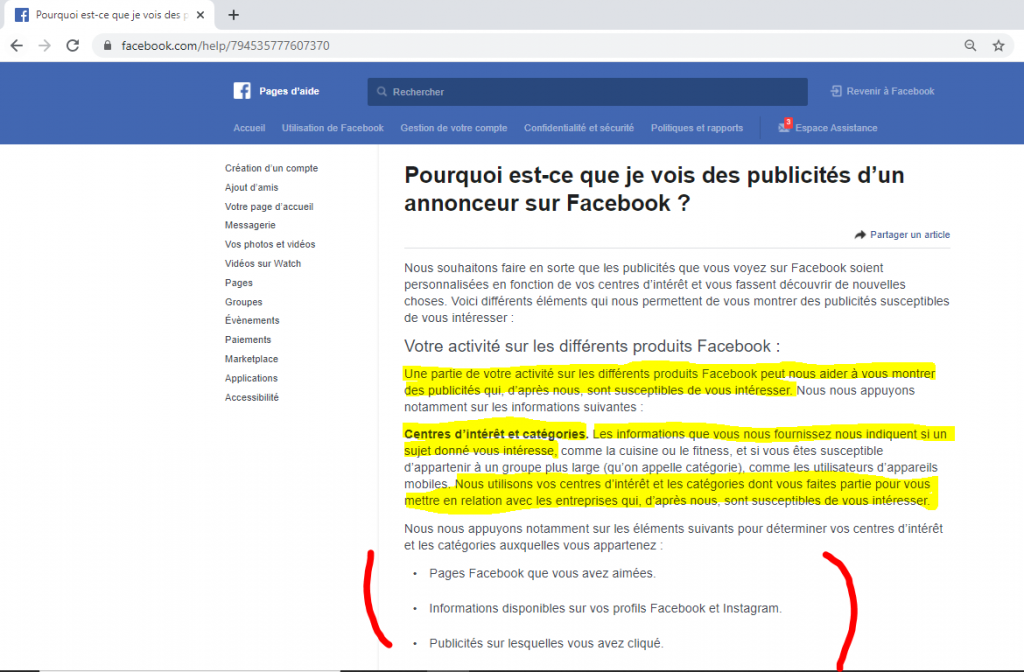Open Messagerie sidebar link

click(250, 225)
